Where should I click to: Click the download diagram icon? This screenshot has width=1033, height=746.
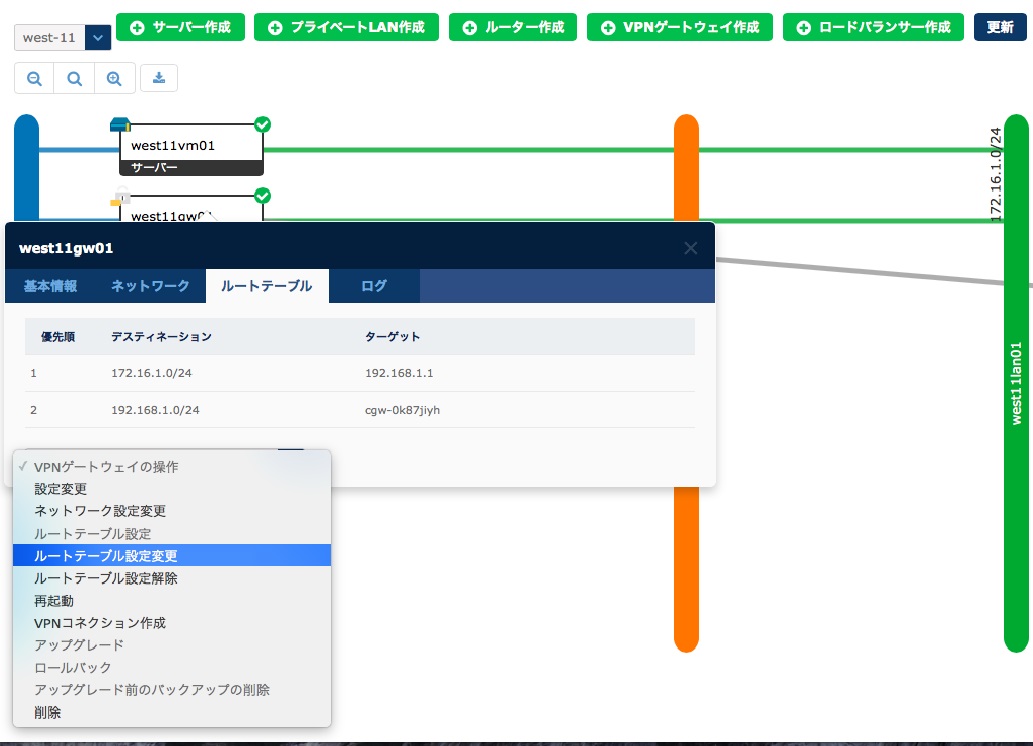pos(159,78)
